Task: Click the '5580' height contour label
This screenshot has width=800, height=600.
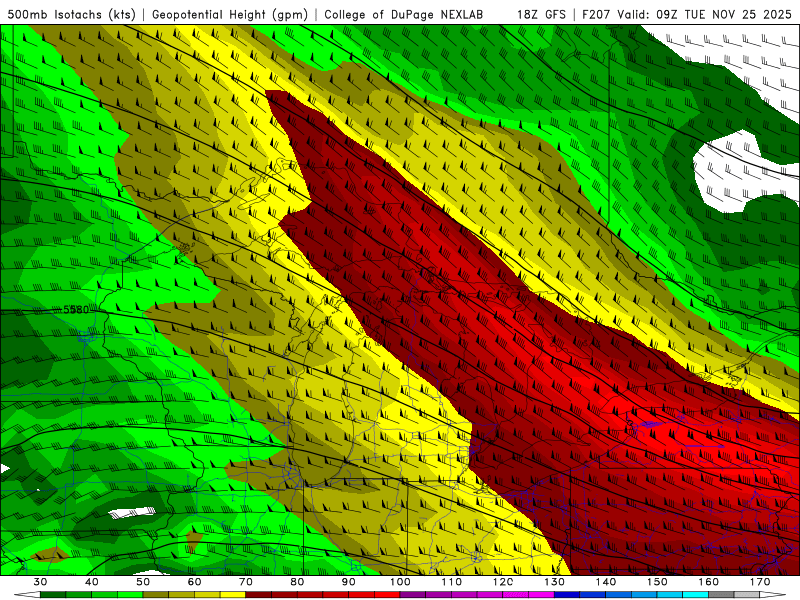Action: (76, 310)
